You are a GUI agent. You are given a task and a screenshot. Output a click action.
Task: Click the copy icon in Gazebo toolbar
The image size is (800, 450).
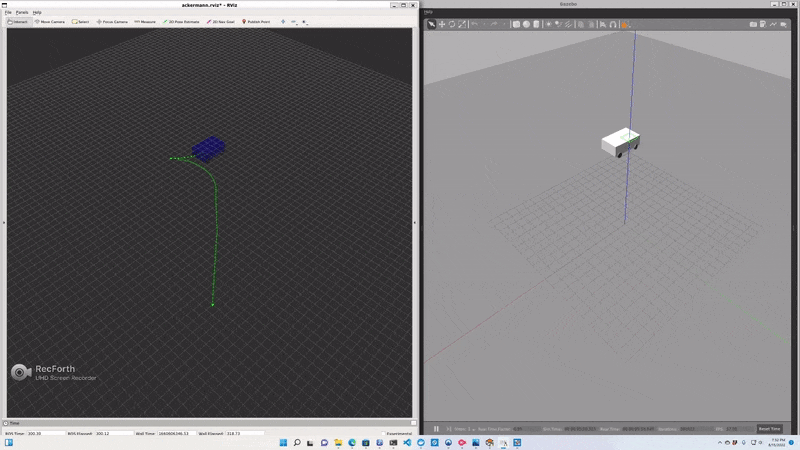click(x=581, y=24)
